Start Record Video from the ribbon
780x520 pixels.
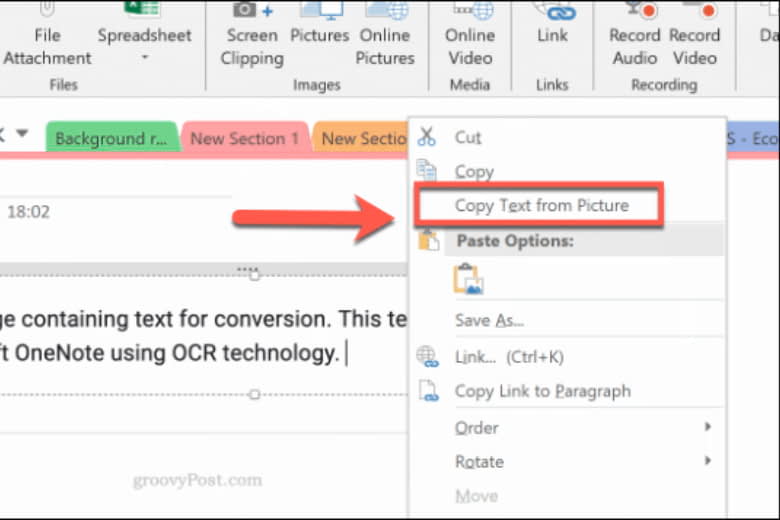[x=694, y=12]
